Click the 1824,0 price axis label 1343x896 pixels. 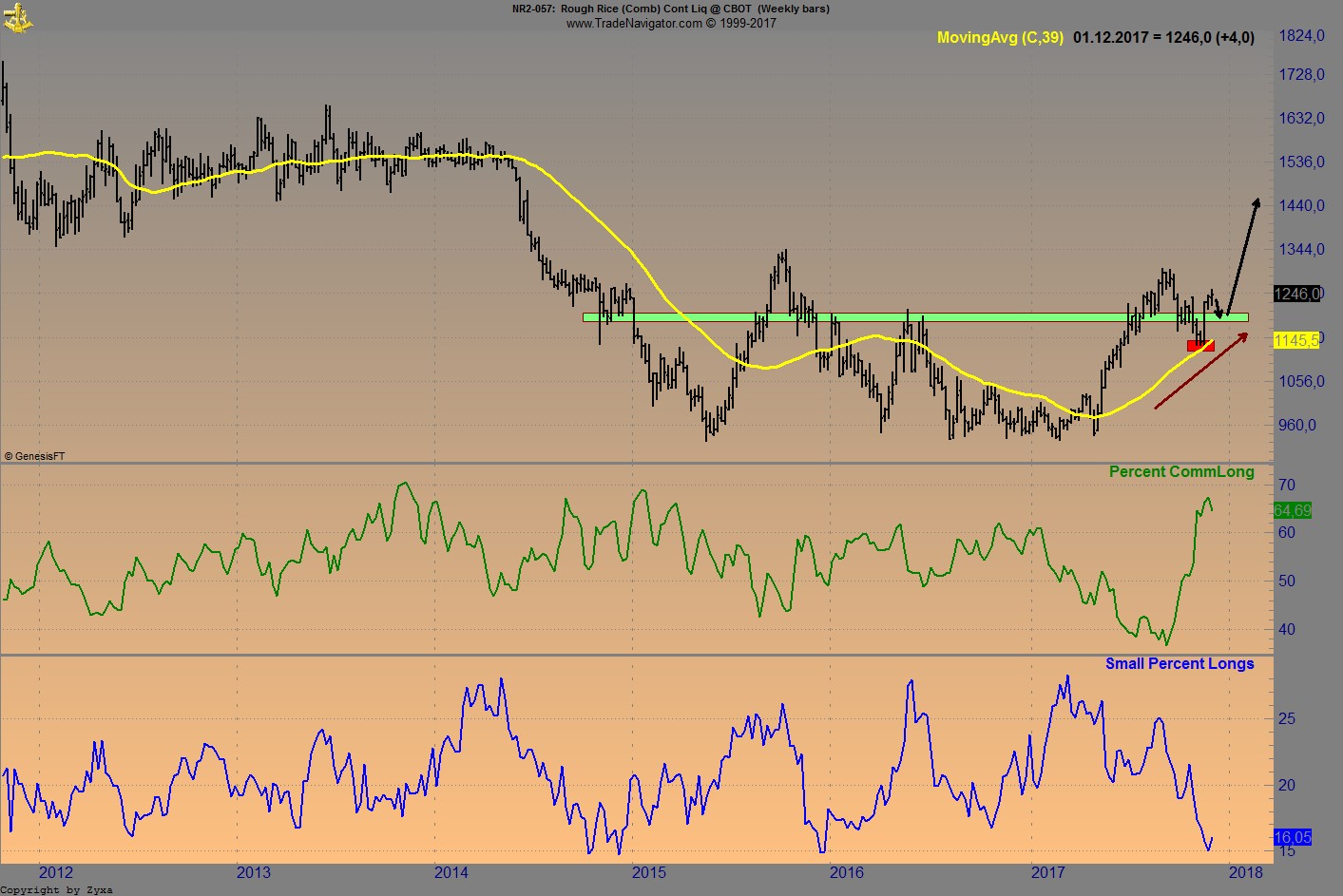[1301, 36]
